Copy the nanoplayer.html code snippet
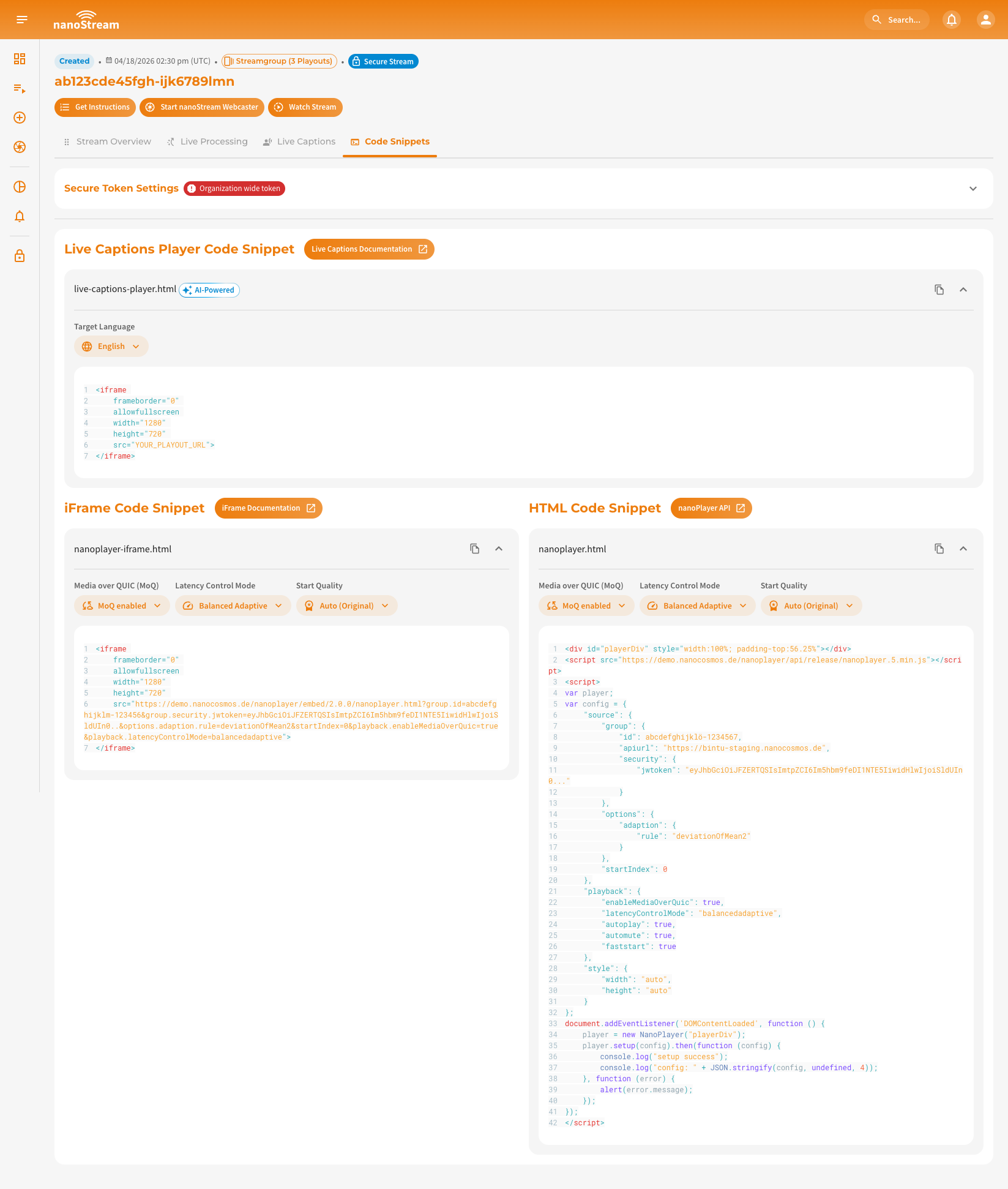Image resolution: width=1008 pixels, height=1189 pixels. (x=939, y=548)
